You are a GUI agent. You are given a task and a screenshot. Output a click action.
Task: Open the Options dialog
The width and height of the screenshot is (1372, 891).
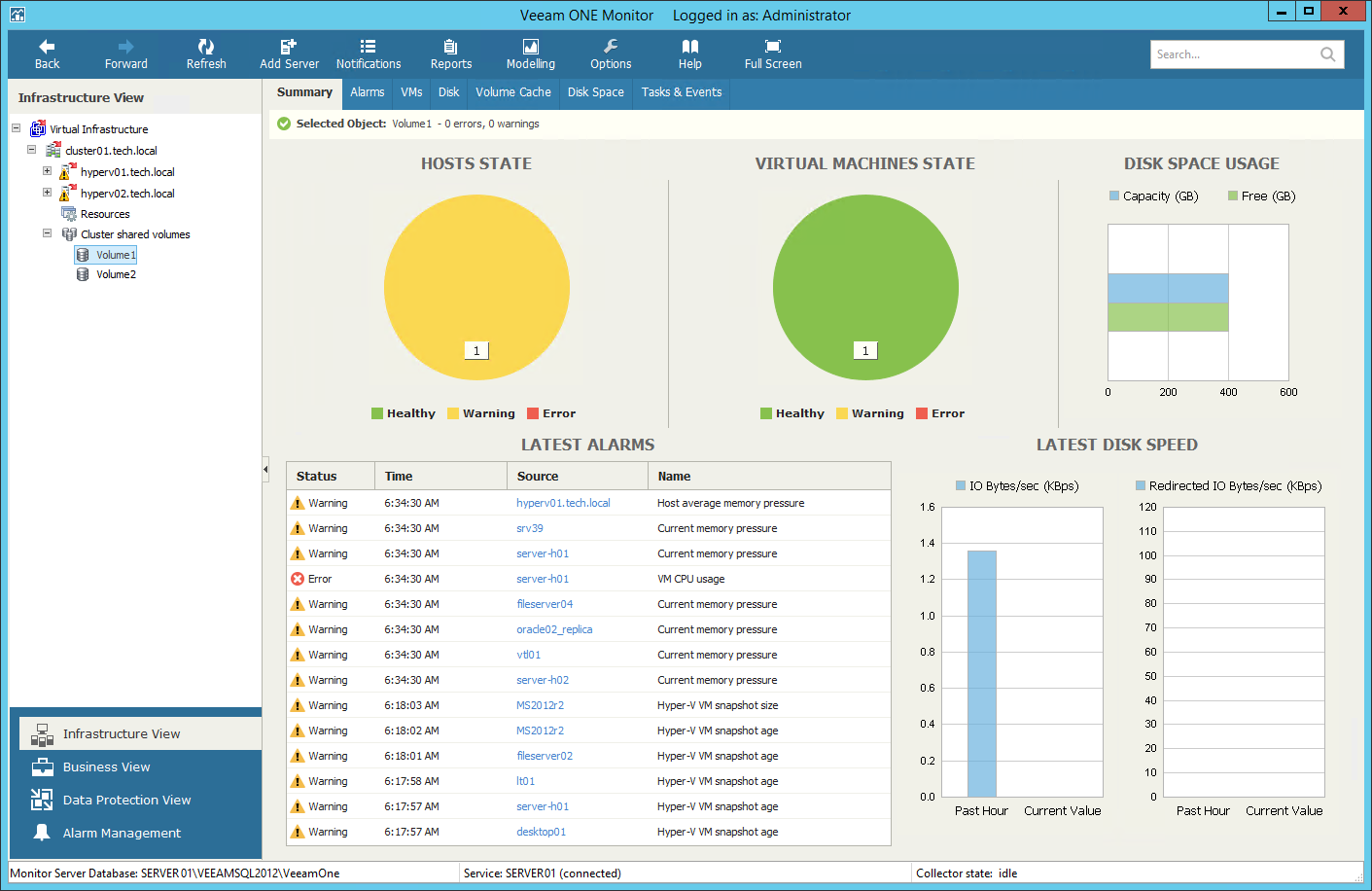point(611,54)
